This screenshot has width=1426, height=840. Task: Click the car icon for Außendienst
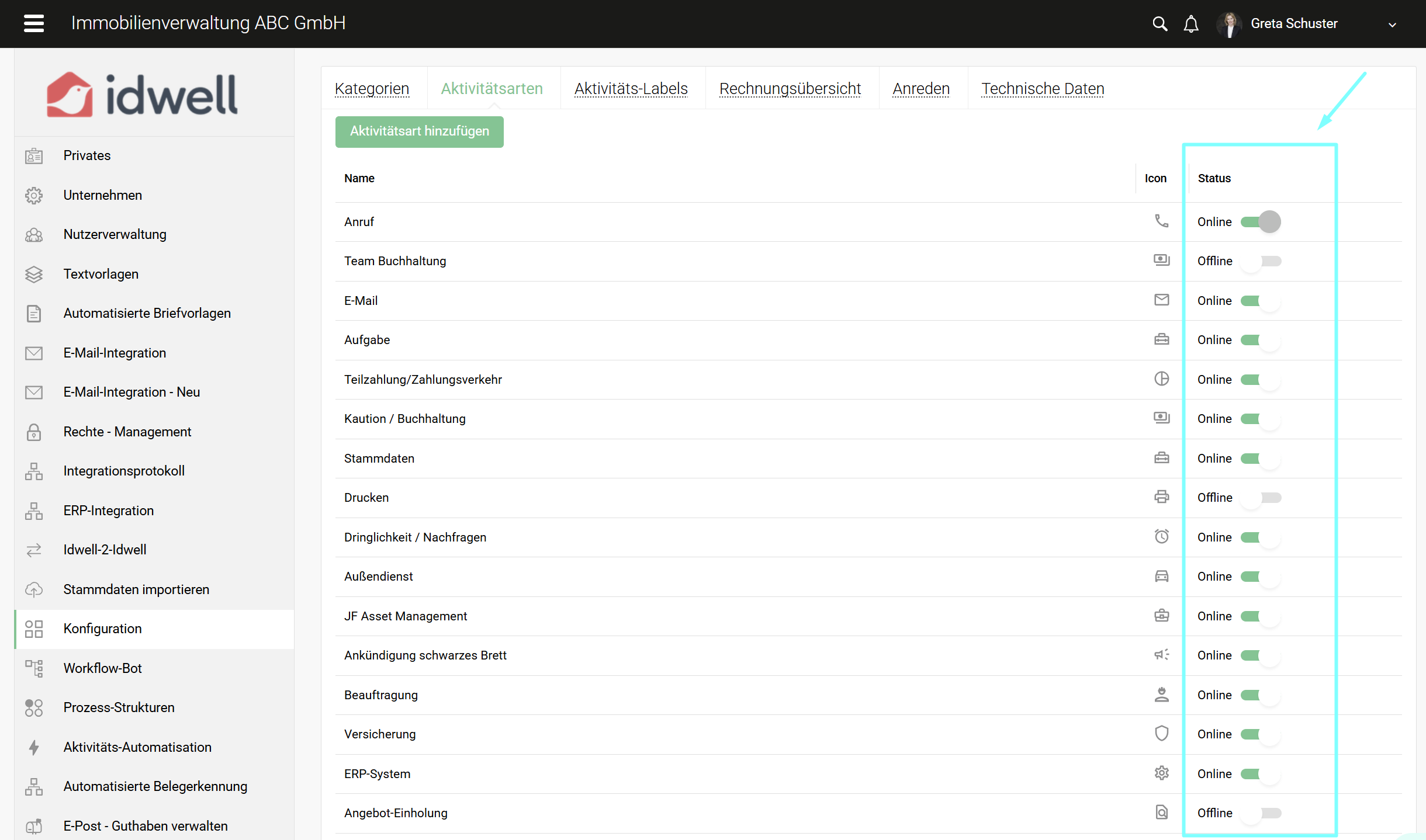1161,577
